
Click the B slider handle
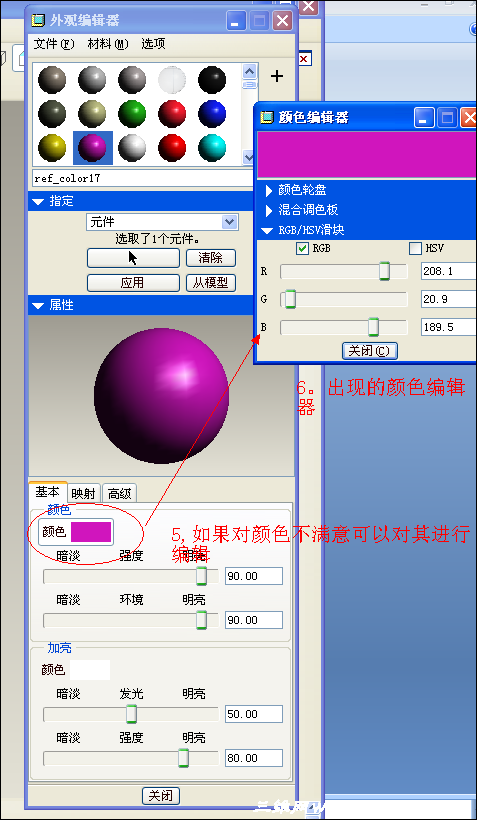coord(373,327)
